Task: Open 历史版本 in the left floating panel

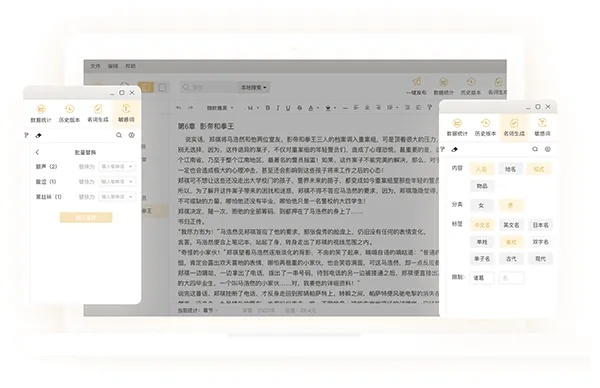Action: (69, 113)
